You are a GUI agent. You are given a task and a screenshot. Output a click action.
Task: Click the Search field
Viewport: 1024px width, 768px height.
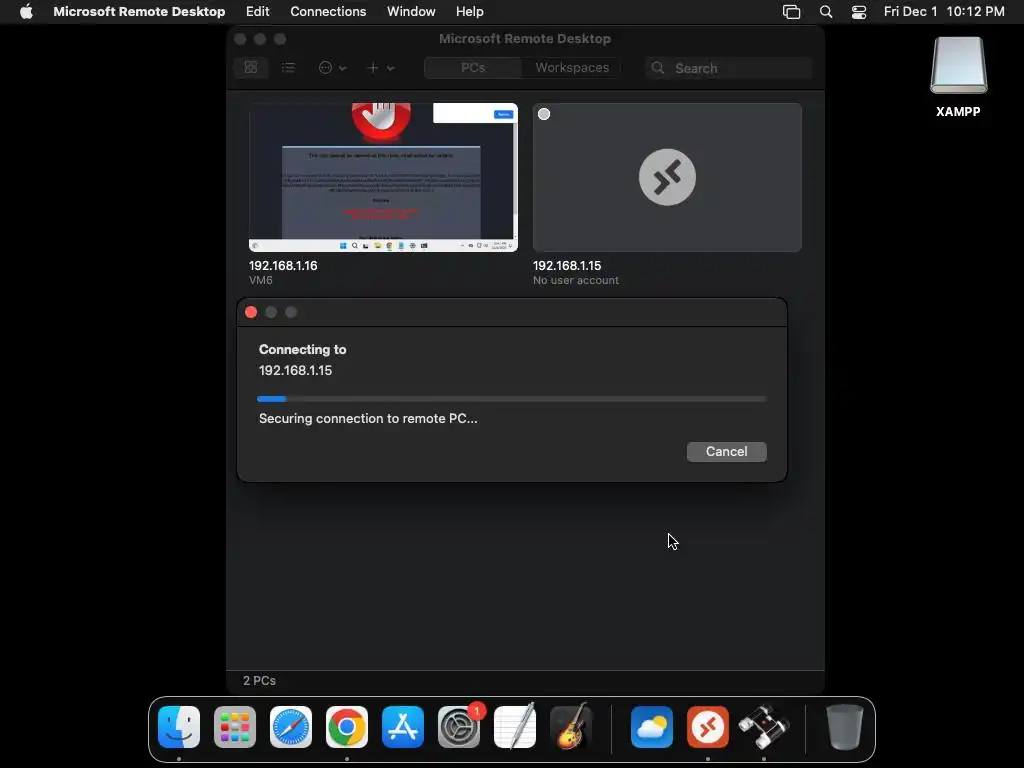728,68
